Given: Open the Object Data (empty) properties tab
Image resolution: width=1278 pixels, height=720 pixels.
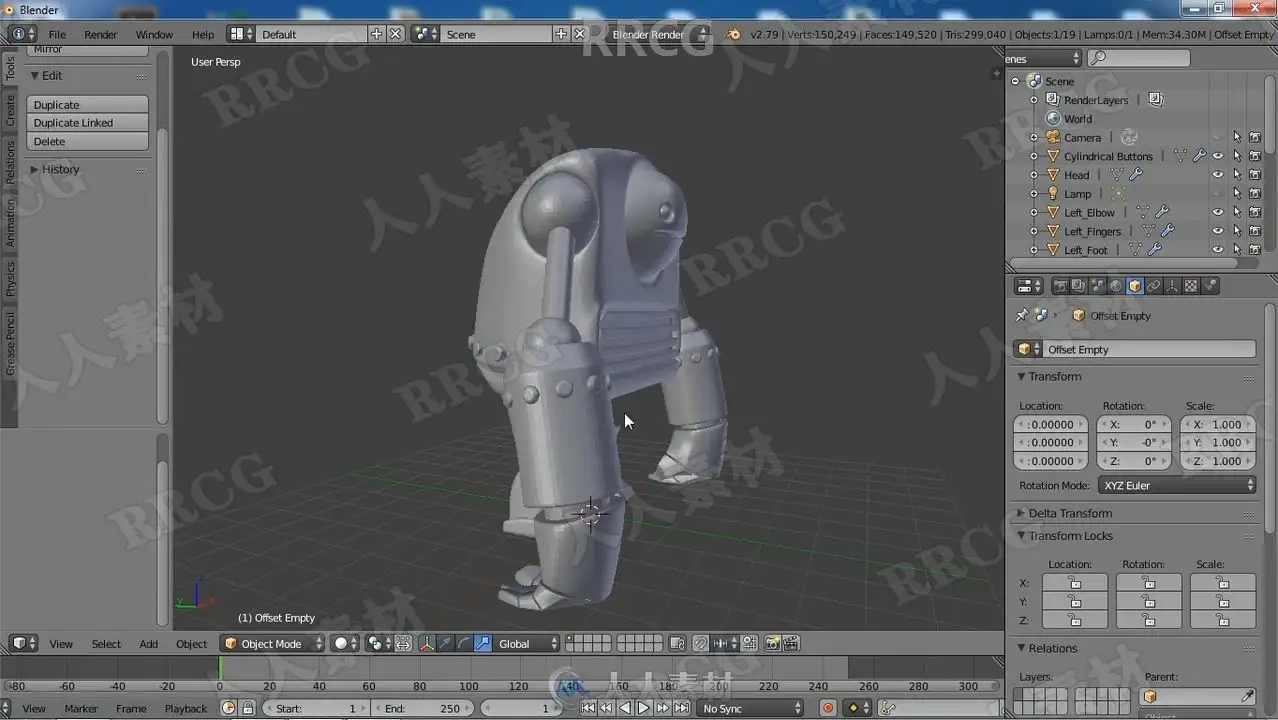Looking at the screenshot, I should pos(1173,286).
